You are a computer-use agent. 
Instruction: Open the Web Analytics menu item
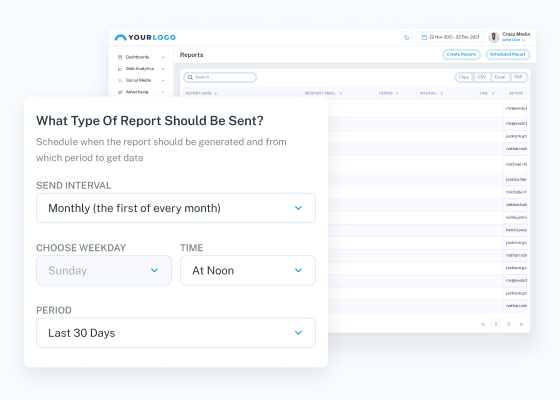tap(140, 69)
